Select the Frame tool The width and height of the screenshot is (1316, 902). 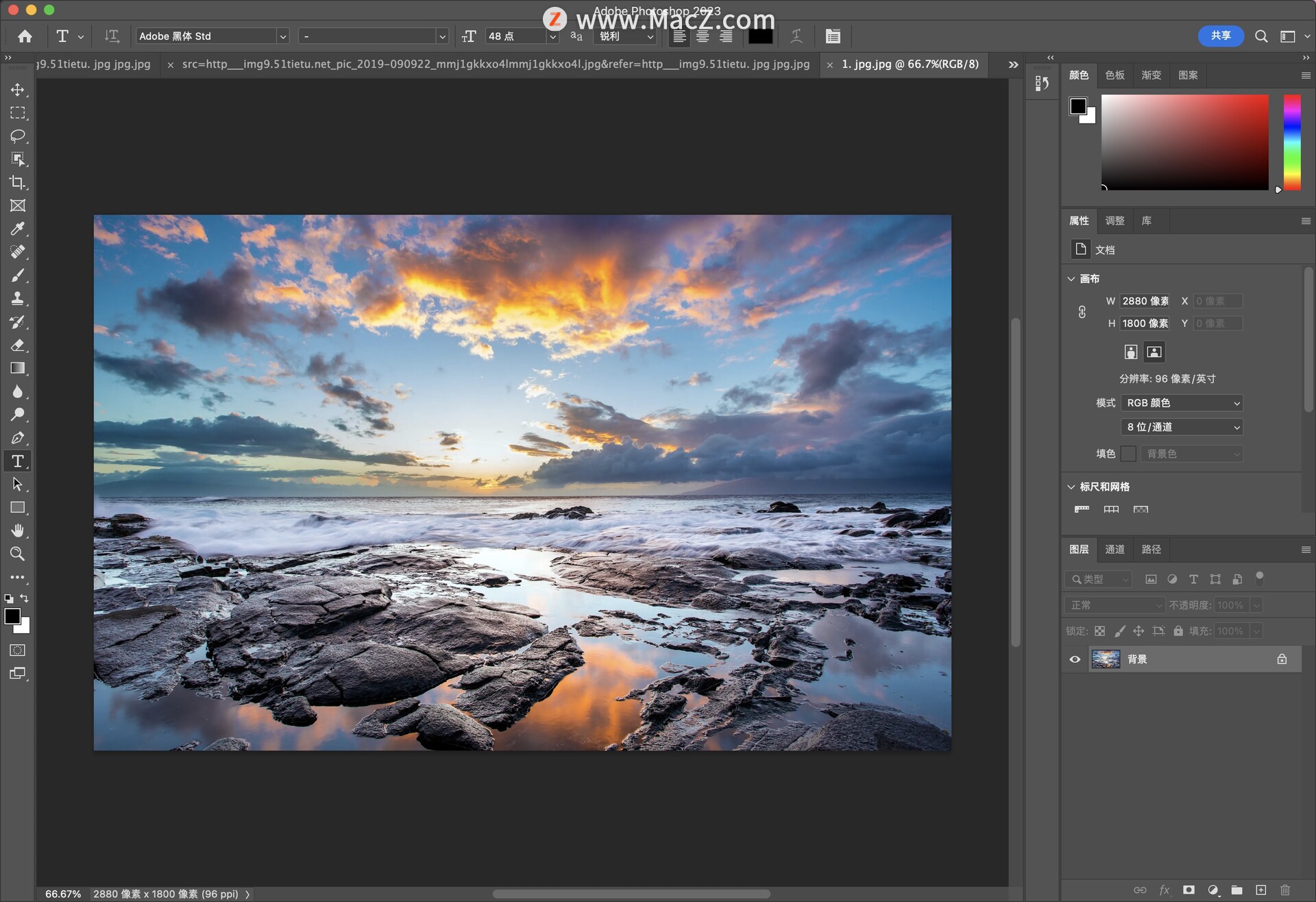[x=18, y=206]
